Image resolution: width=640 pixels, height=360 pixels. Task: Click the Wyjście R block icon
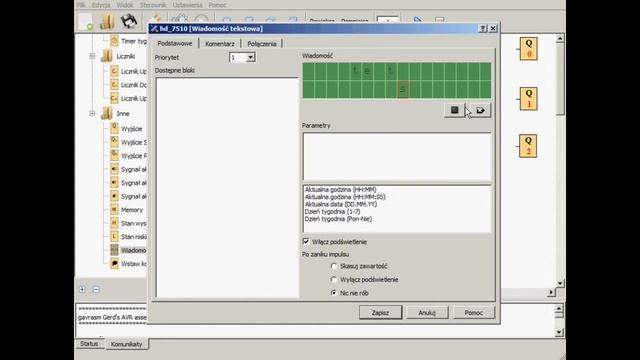(114, 155)
